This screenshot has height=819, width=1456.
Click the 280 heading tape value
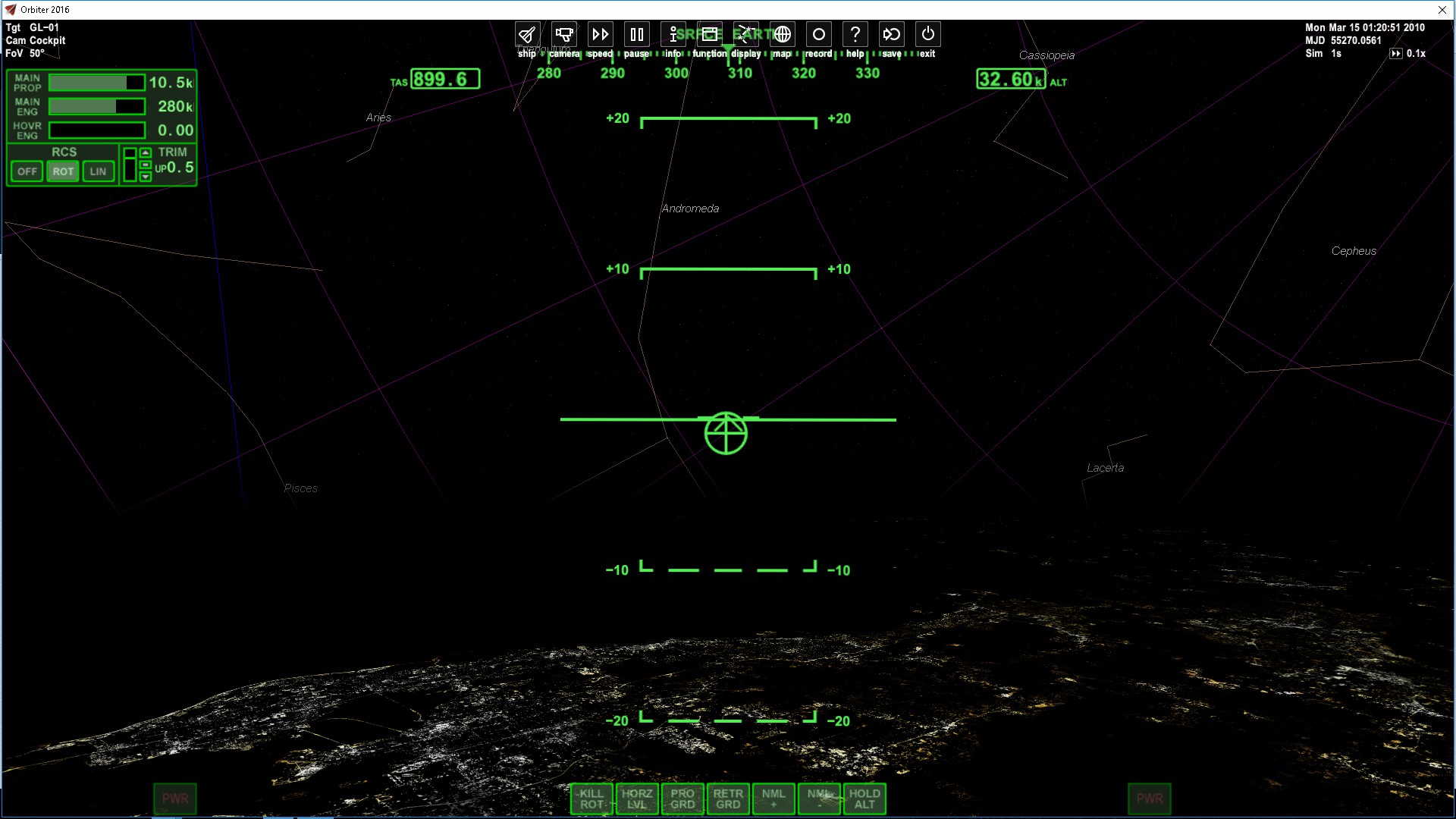tap(549, 74)
